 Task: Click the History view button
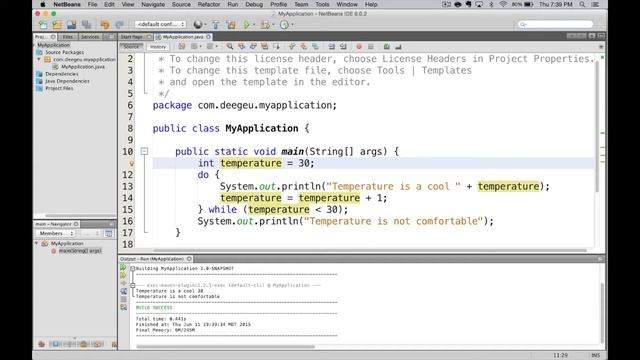coord(158,47)
